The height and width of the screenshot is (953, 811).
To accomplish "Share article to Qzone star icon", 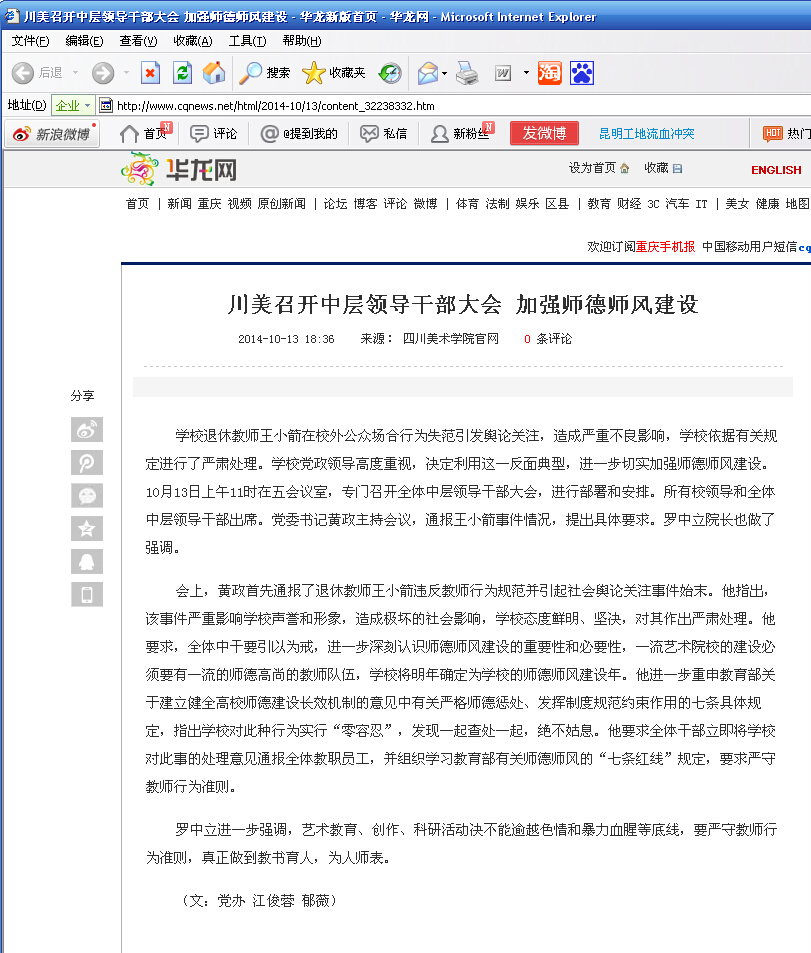I will point(87,528).
